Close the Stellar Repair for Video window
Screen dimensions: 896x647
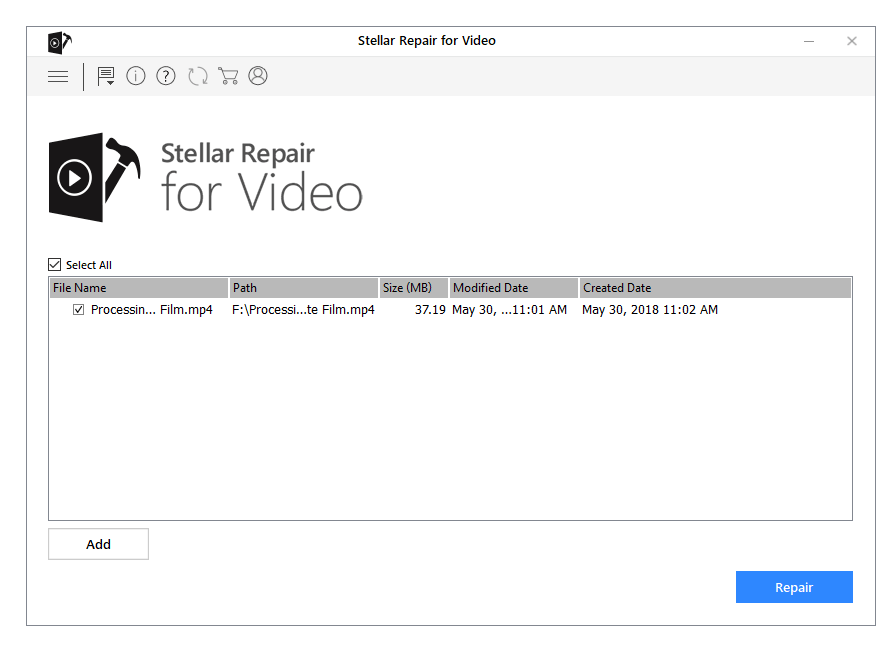(x=851, y=41)
